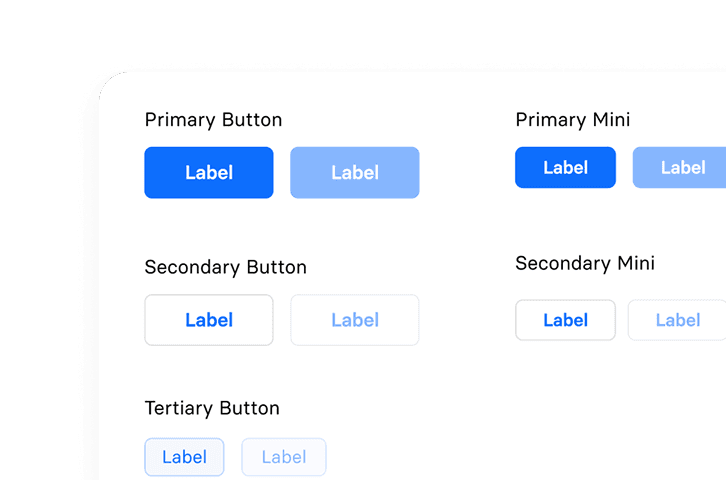Click the "Tertiary Button" section heading
This screenshot has height=480, width=726.
tap(212, 408)
